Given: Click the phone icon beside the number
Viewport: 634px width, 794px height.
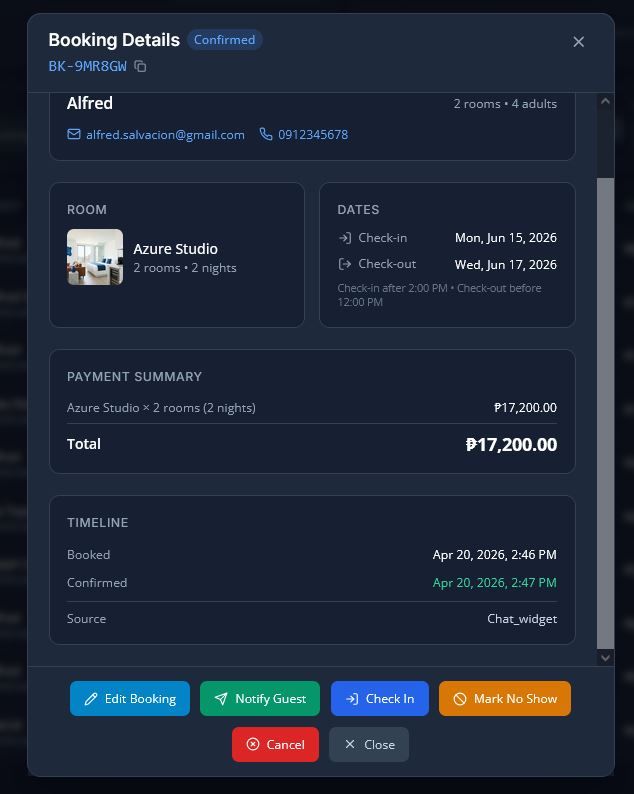Looking at the screenshot, I should pos(266,134).
